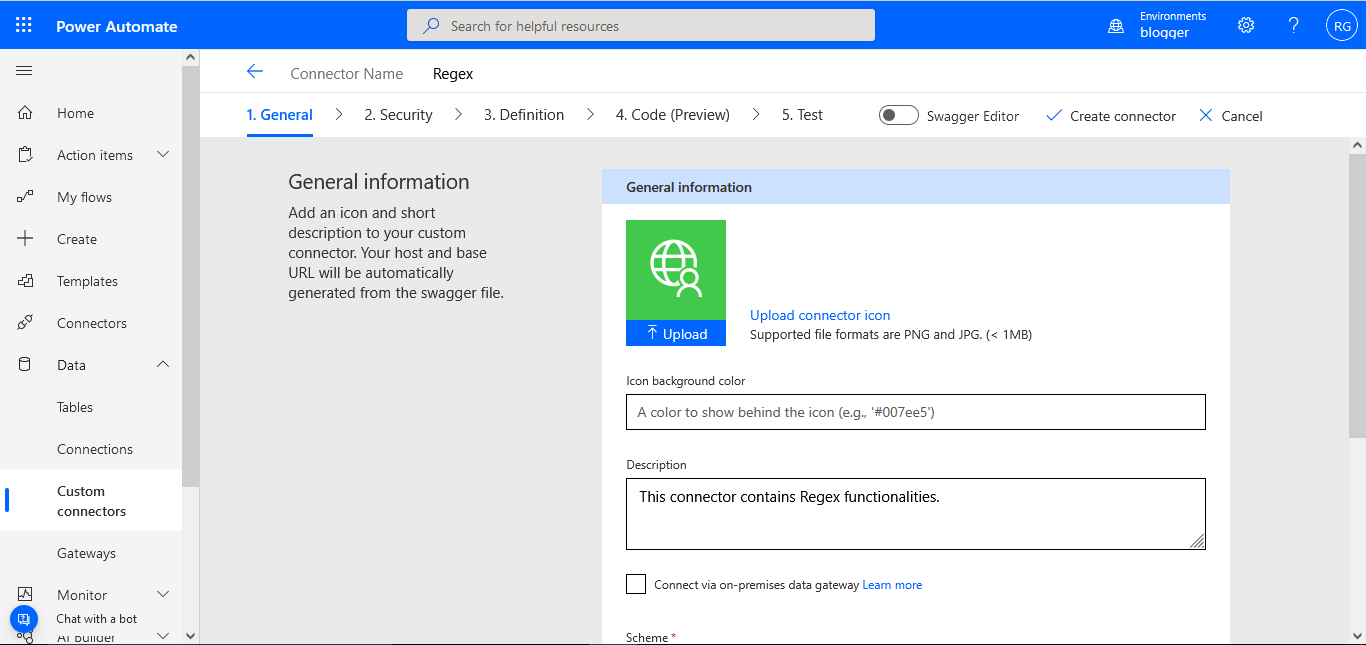Viewport: 1366px width, 645px height.
Task: Click the sidebar scroll down arrow
Action: [x=191, y=635]
